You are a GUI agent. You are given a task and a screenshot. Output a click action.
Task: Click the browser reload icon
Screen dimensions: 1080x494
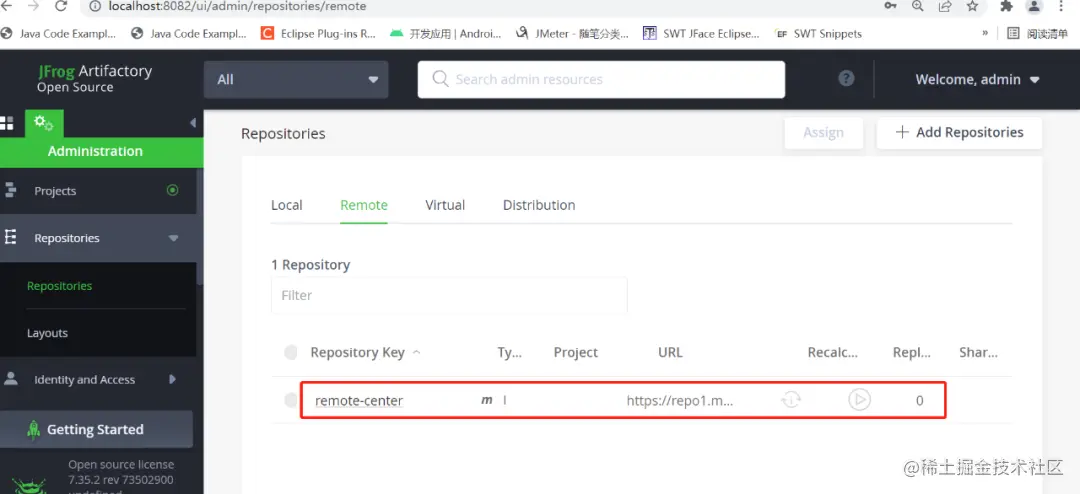tap(61, 6)
